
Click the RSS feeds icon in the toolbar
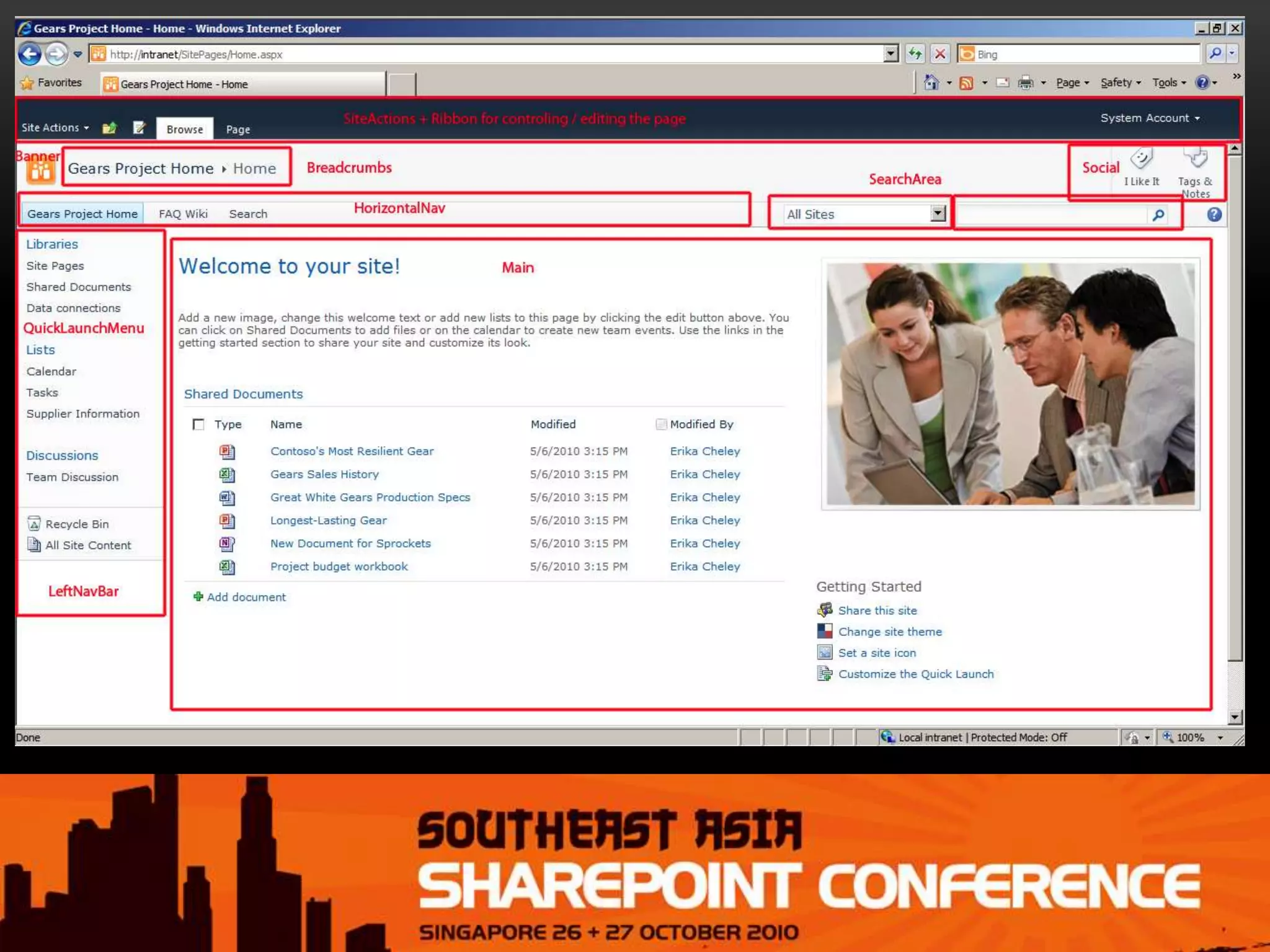click(x=966, y=83)
